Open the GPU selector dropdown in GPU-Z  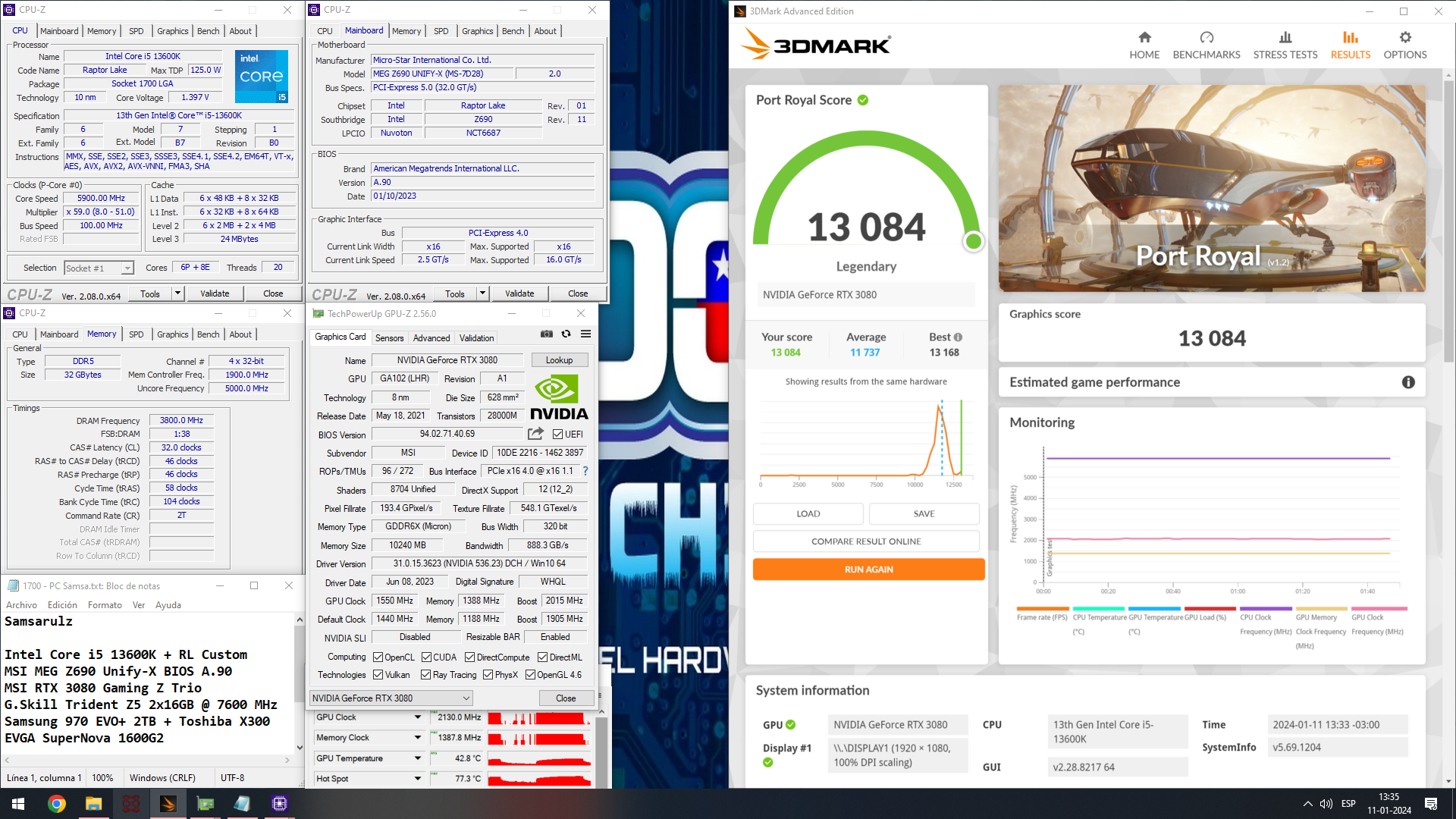391,698
